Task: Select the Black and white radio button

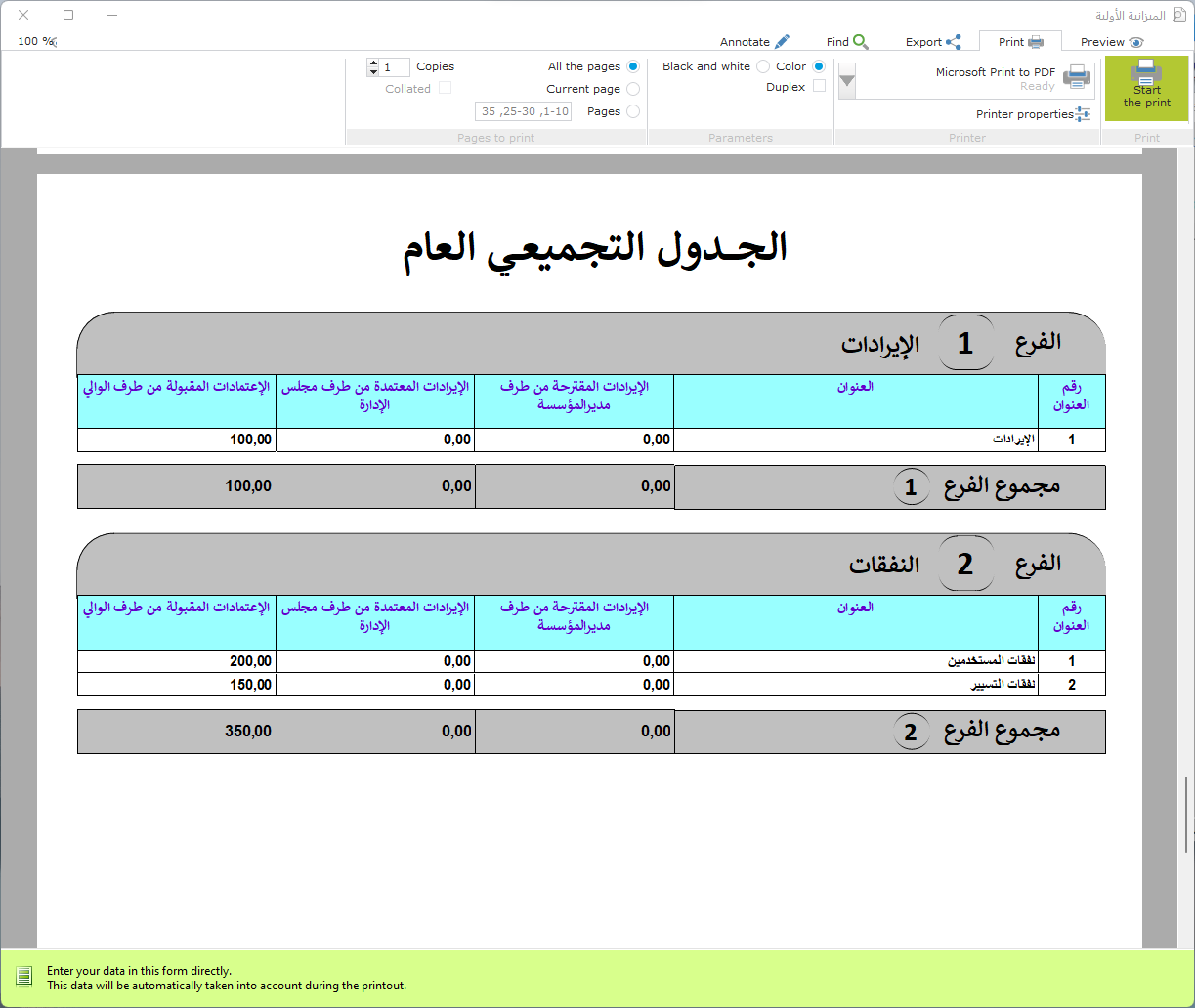Action: click(x=763, y=66)
